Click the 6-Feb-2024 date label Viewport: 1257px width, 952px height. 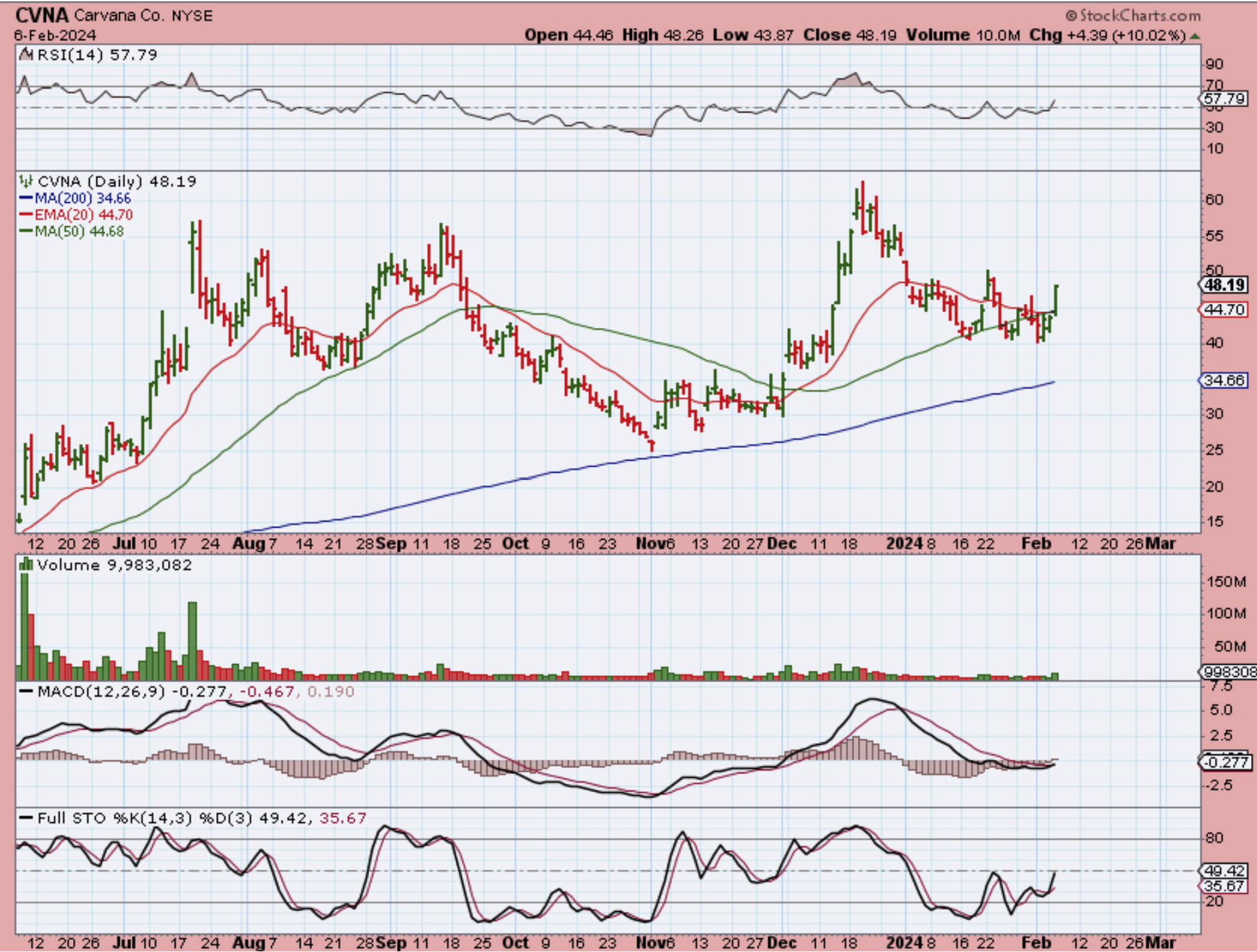pyautogui.click(x=56, y=35)
